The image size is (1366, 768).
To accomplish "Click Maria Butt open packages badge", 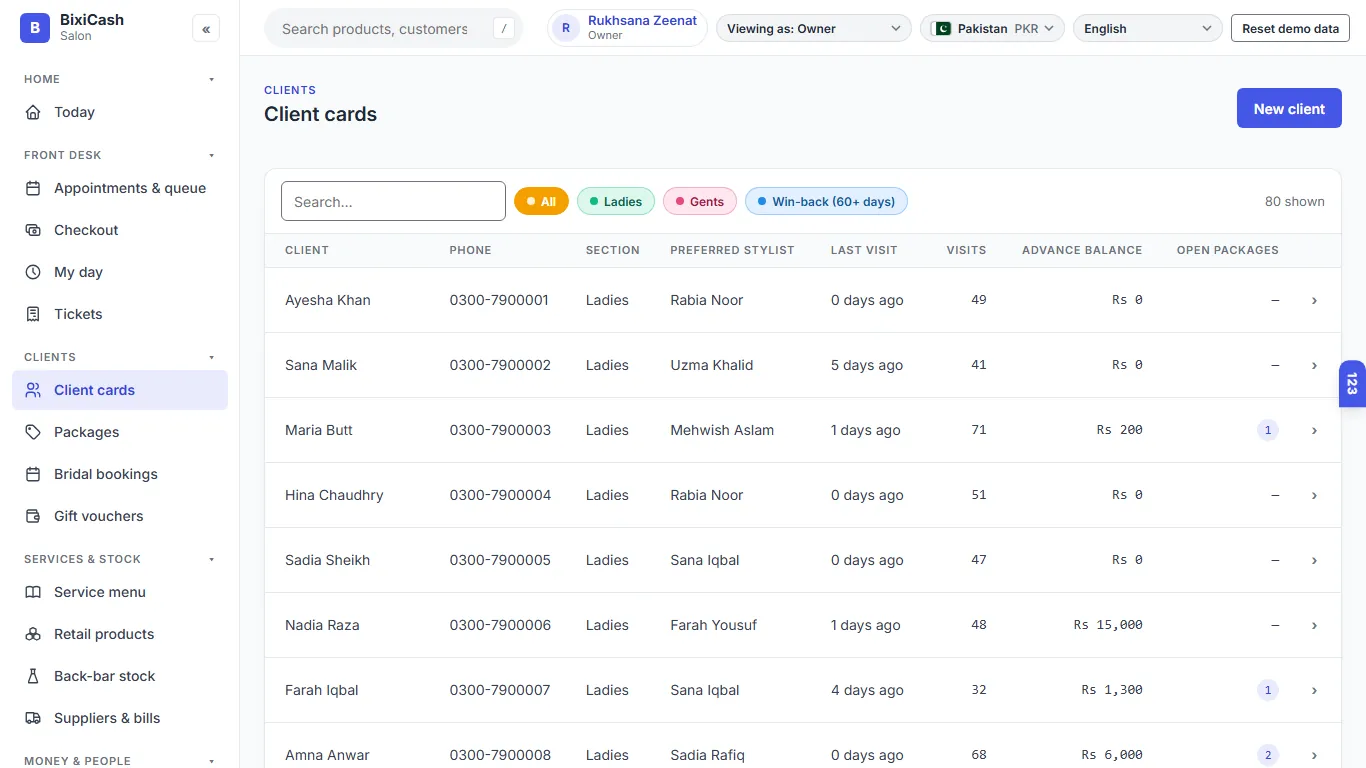I will click(1268, 430).
